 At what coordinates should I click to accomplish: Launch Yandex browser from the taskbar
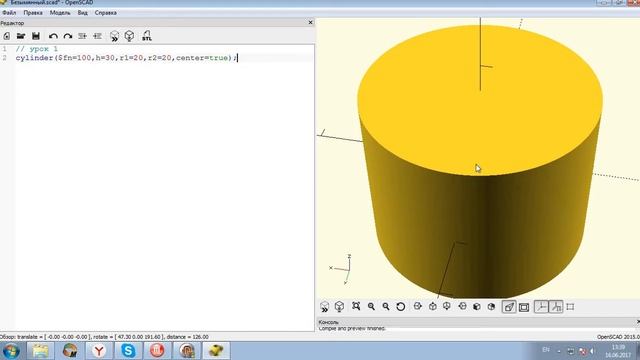point(99,351)
